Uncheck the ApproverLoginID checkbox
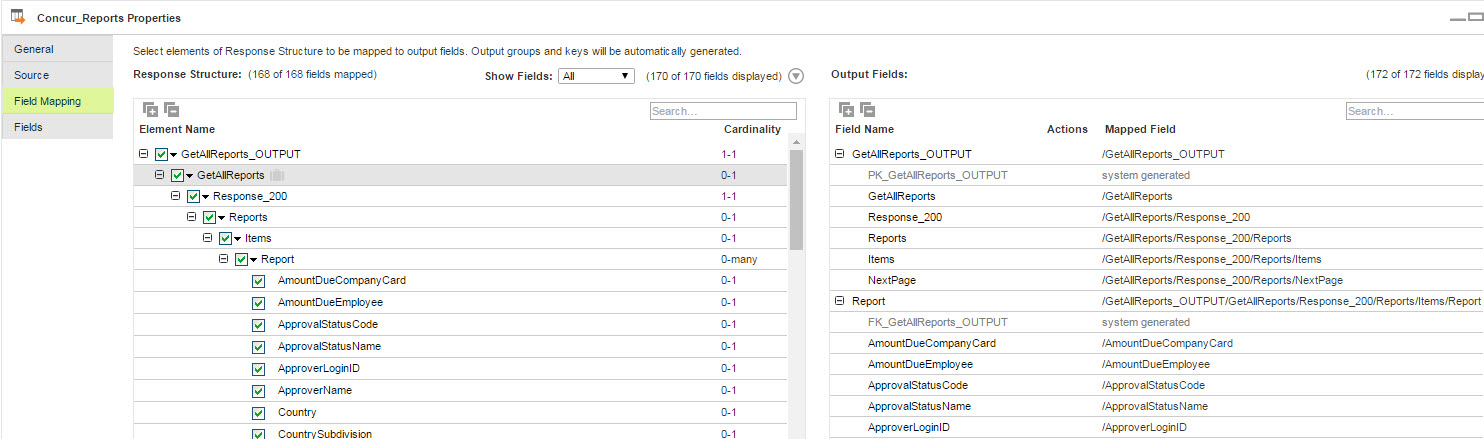 pos(258,369)
